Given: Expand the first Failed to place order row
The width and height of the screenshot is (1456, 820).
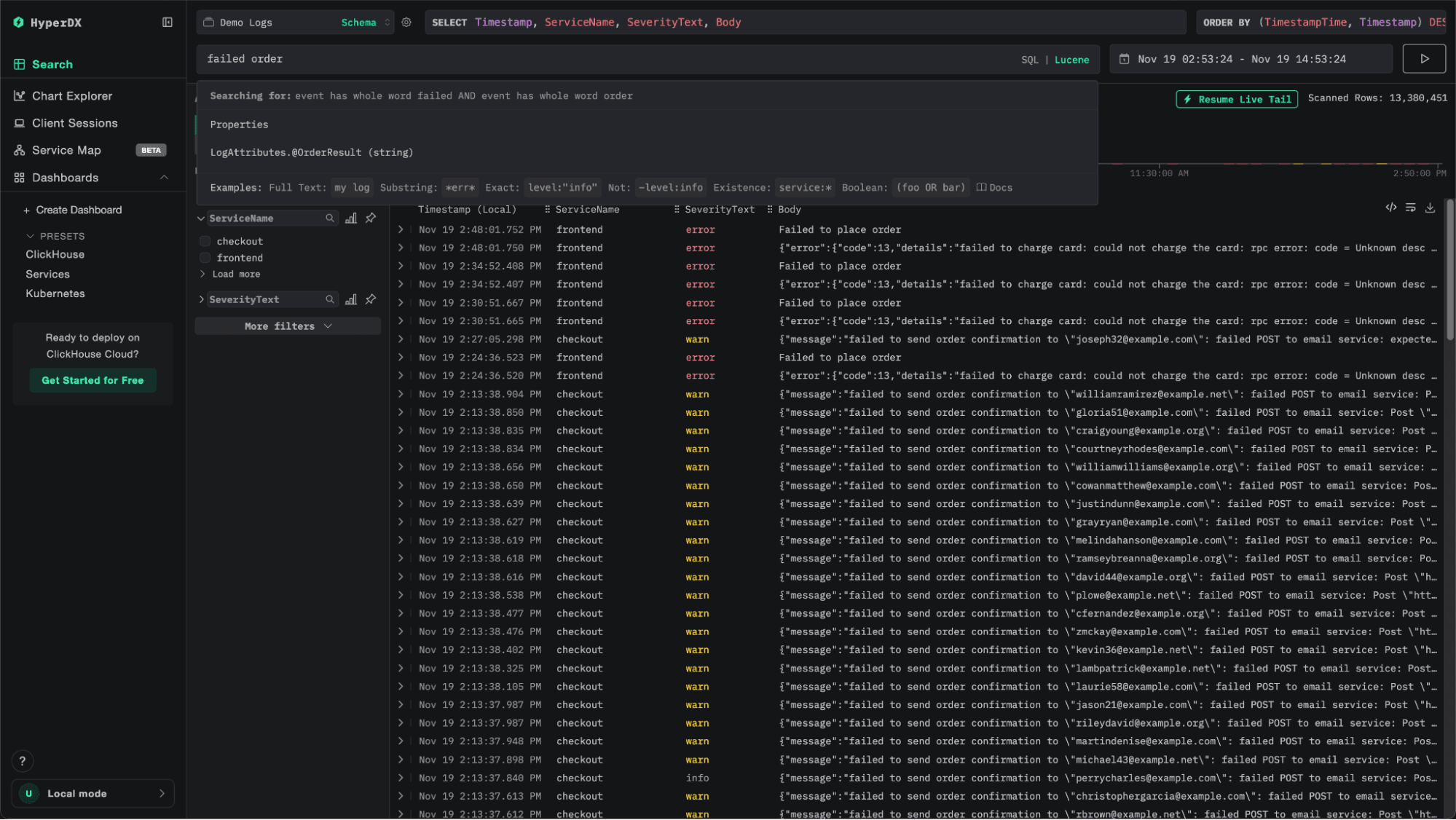Looking at the screenshot, I should click(x=401, y=229).
